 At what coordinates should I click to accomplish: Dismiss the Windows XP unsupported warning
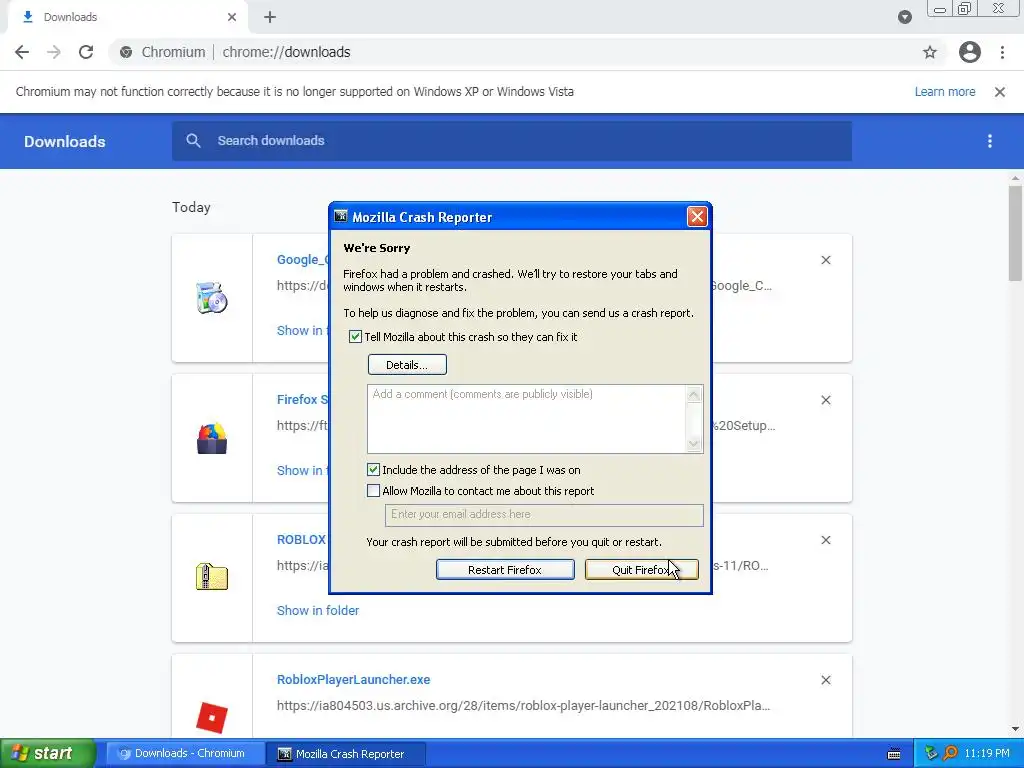[1000, 92]
